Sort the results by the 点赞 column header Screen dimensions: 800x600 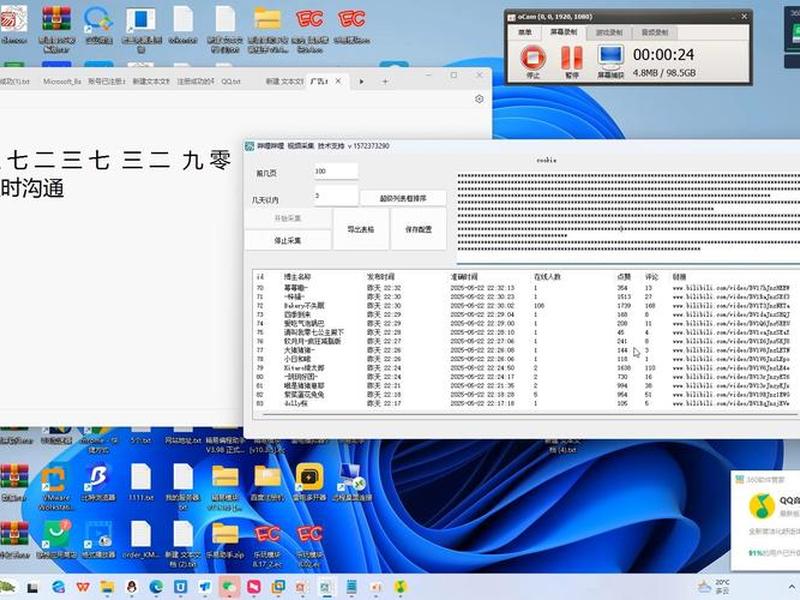(x=623, y=277)
